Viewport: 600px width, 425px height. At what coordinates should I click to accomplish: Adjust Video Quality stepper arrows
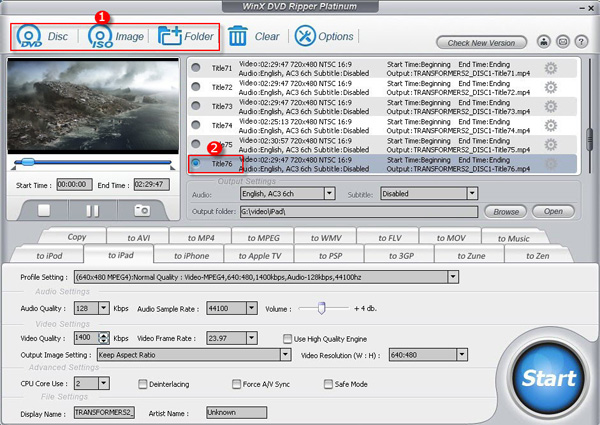[104, 338]
